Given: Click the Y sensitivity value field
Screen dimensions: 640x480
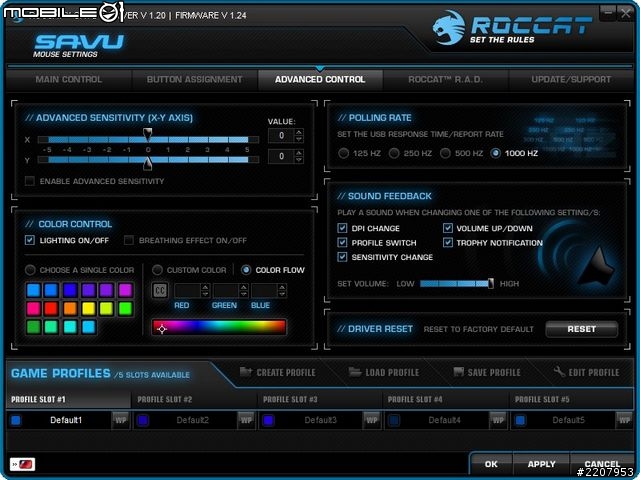Looking at the screenshot, I should coord(281,156).
